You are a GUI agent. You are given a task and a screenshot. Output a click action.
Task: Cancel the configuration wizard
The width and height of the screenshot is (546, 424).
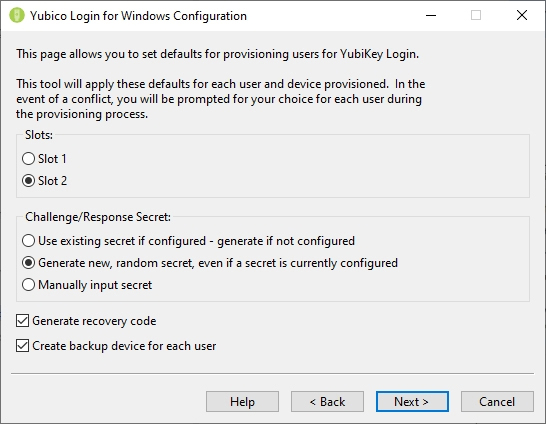[497, 401]
